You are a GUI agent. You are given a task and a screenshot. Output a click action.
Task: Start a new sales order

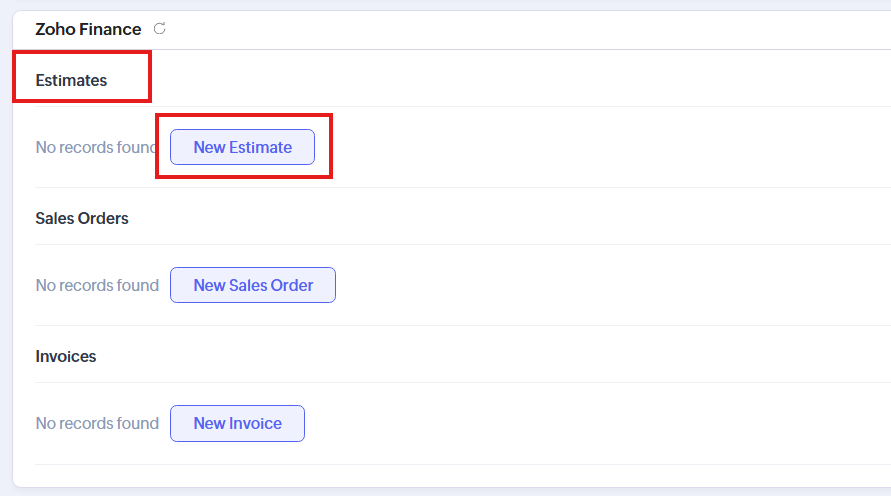pos(252,285)
